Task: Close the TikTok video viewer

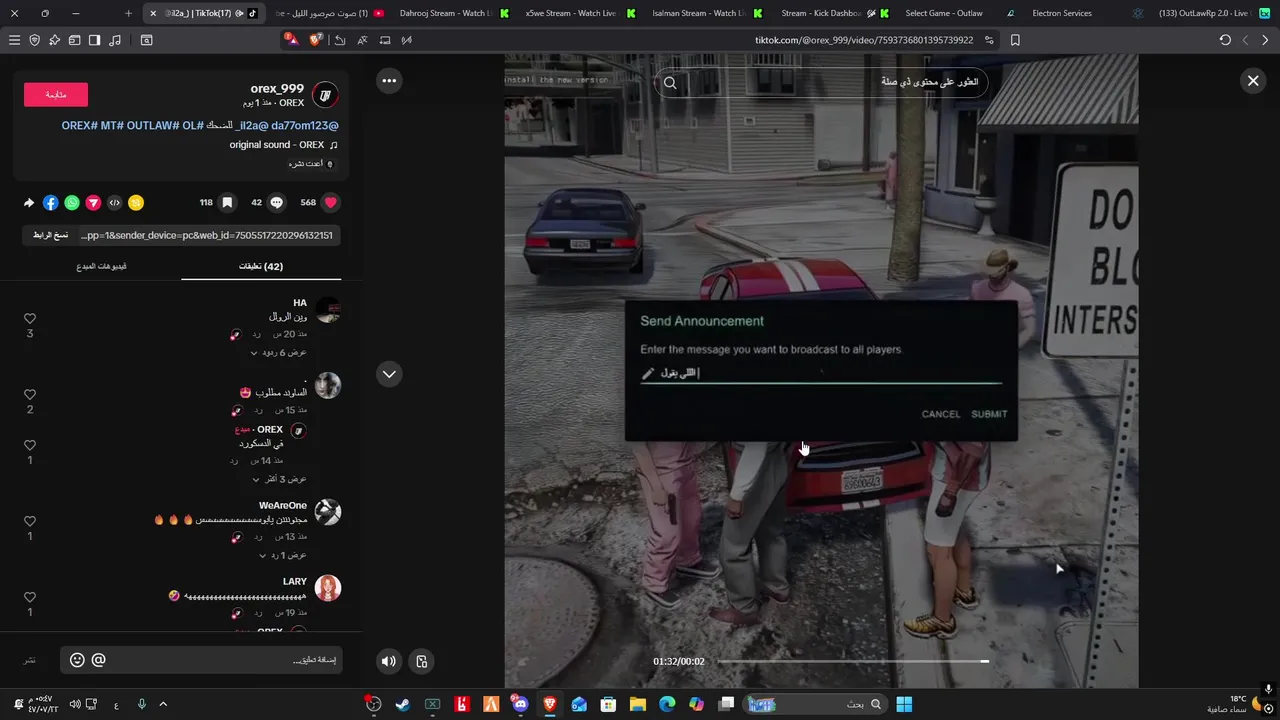Action: pos(1253,81)
